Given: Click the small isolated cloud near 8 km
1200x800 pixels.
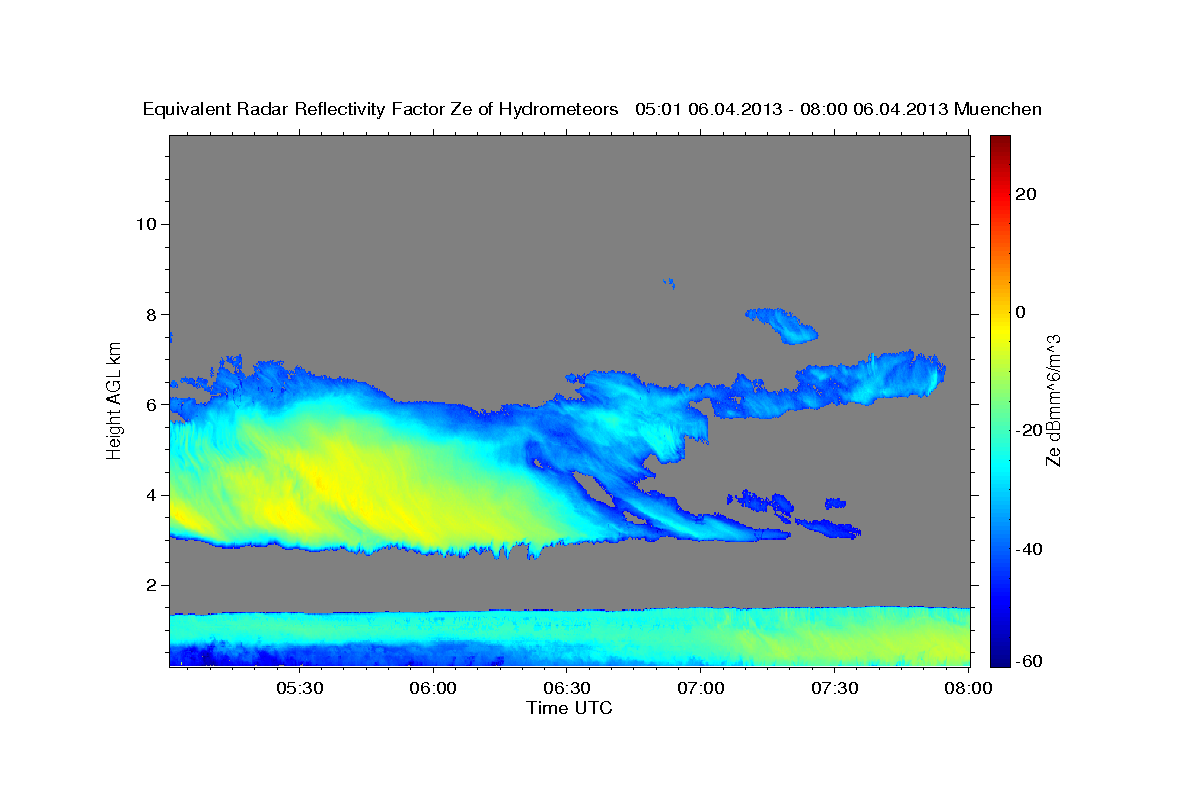Looking at the screenshot, I should click(783, 324).
